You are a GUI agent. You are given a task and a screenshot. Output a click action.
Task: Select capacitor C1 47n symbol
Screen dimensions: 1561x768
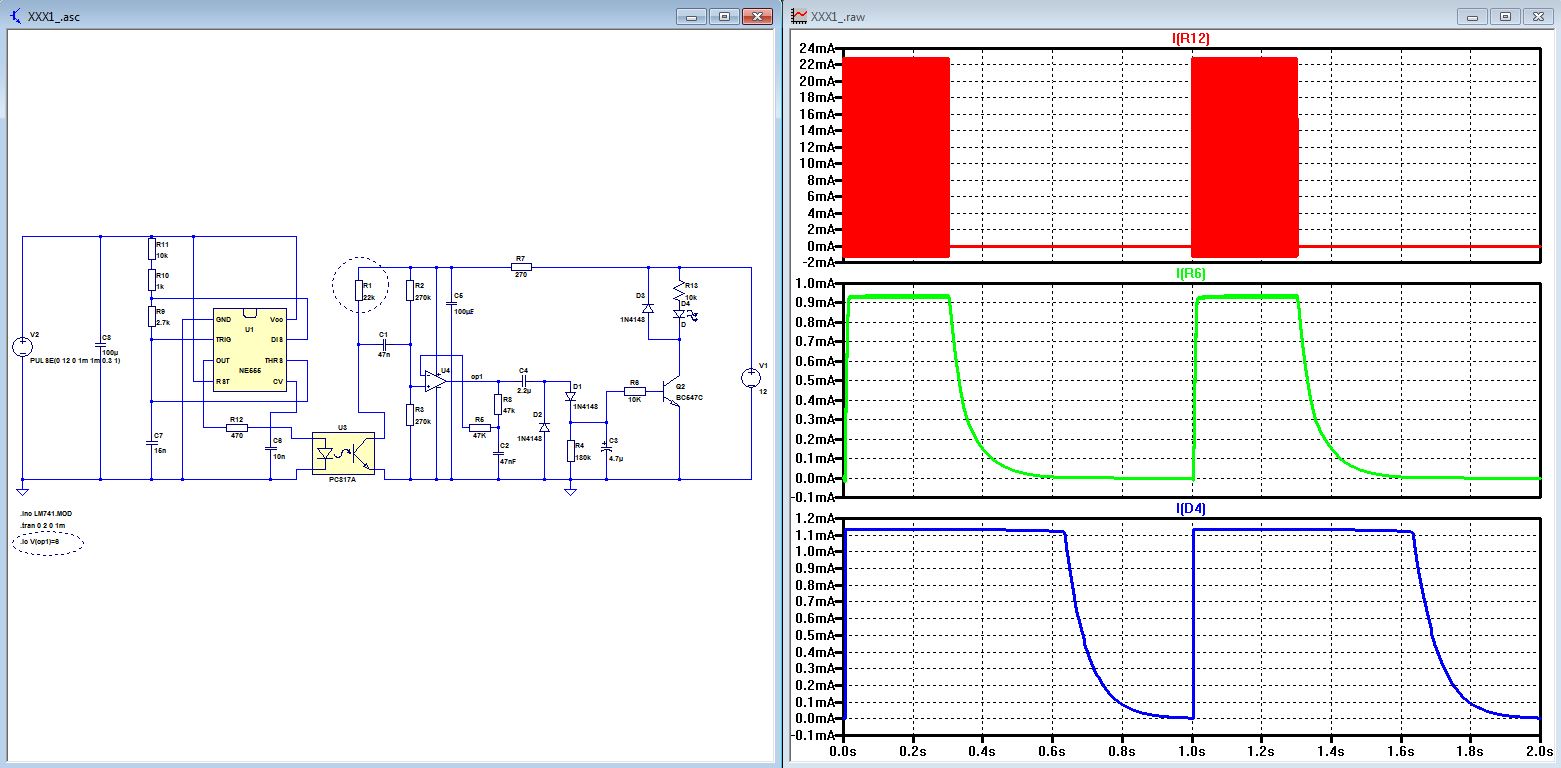coord(383,344)
